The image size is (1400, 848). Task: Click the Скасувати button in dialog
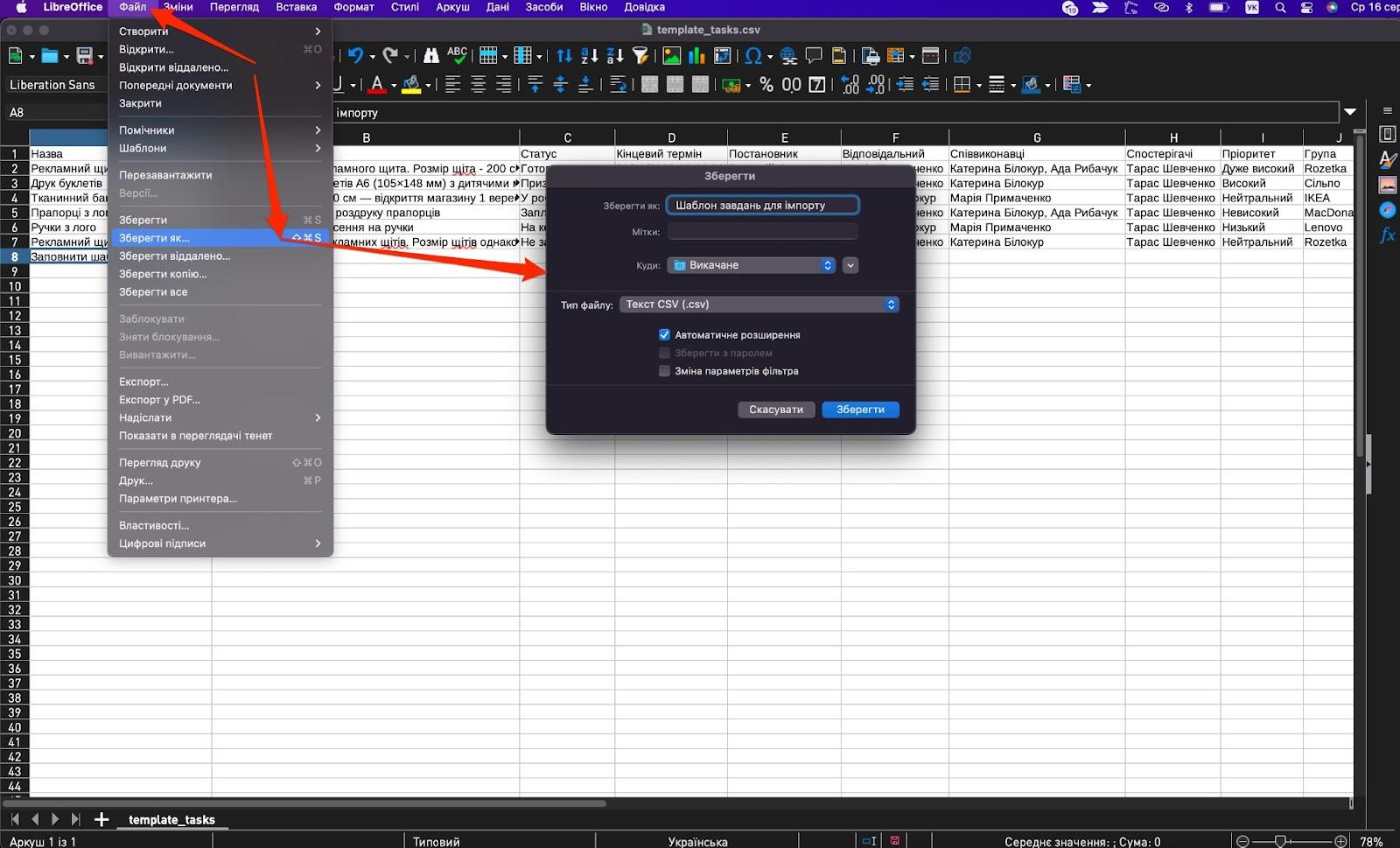click(x=775, y=410)
